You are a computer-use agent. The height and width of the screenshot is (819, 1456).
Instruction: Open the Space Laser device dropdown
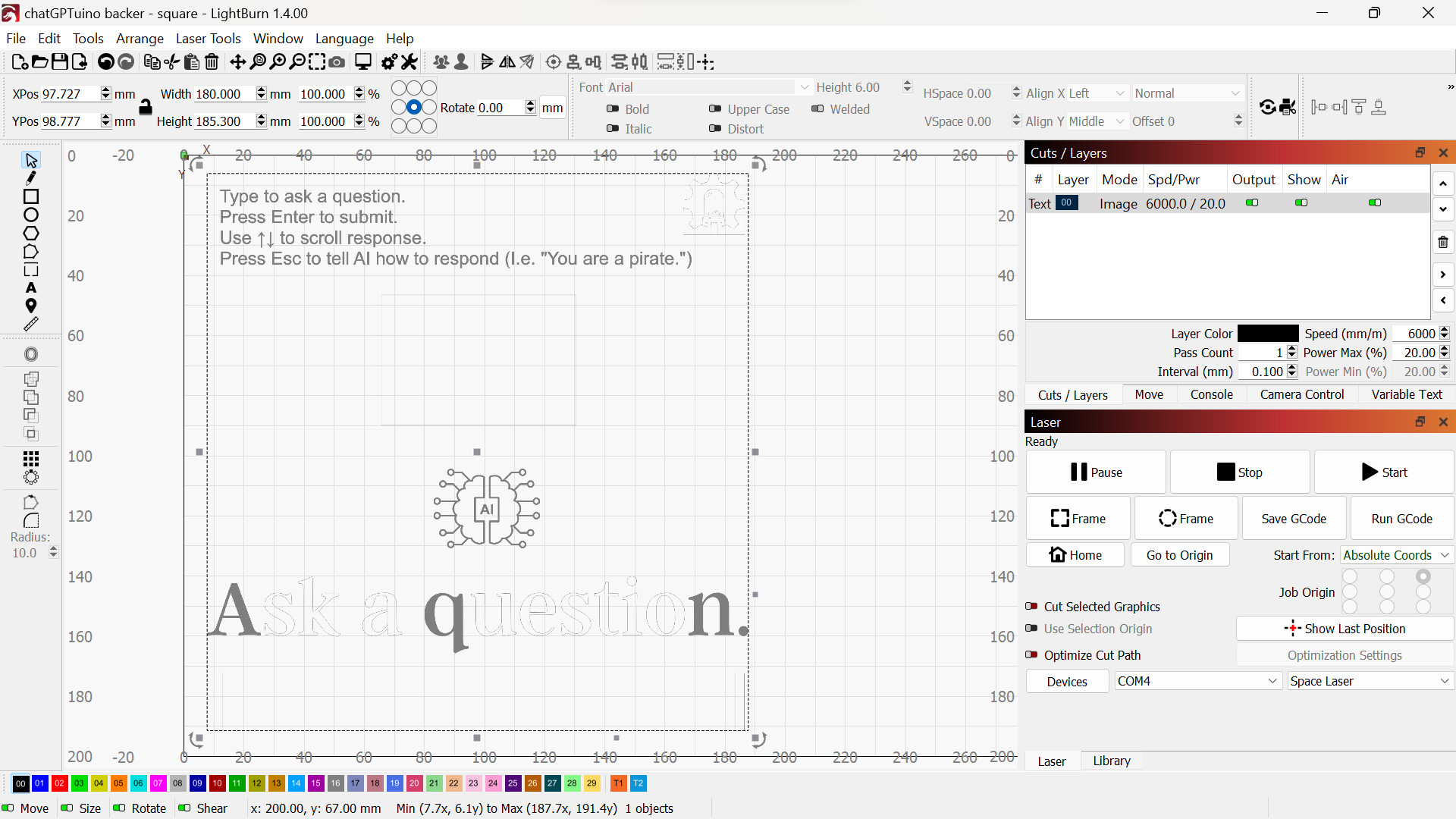(x=1370, y=681)
